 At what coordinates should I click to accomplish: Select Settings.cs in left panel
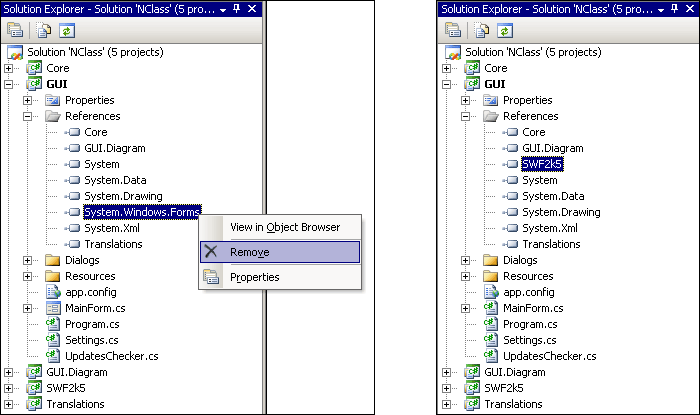(x=92, y=340)
